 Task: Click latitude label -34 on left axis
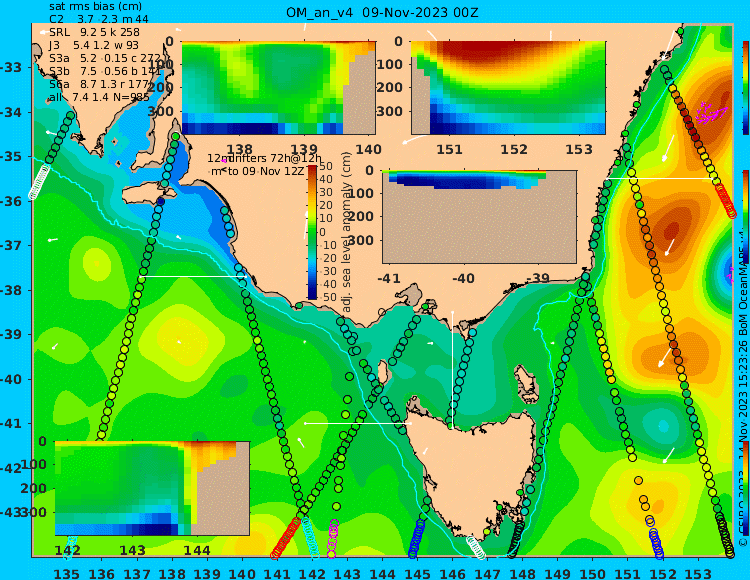(11, 112)
